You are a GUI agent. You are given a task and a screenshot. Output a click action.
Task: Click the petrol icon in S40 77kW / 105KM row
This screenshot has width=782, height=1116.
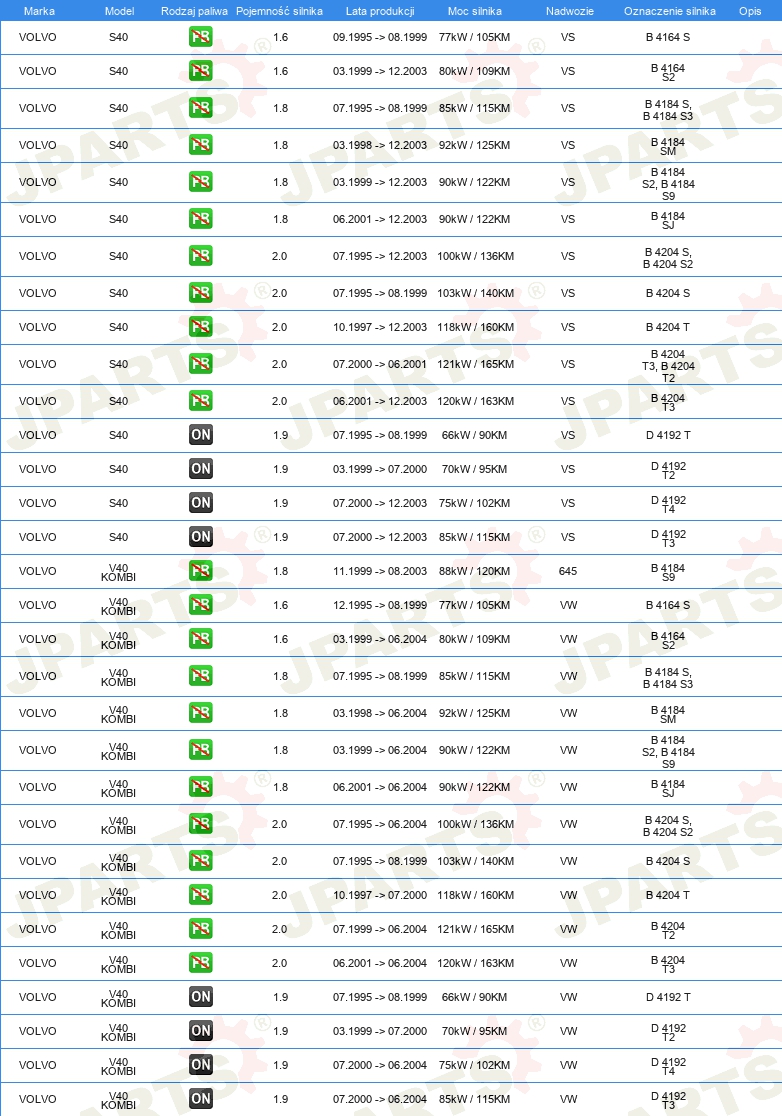[x=201, y=36]
